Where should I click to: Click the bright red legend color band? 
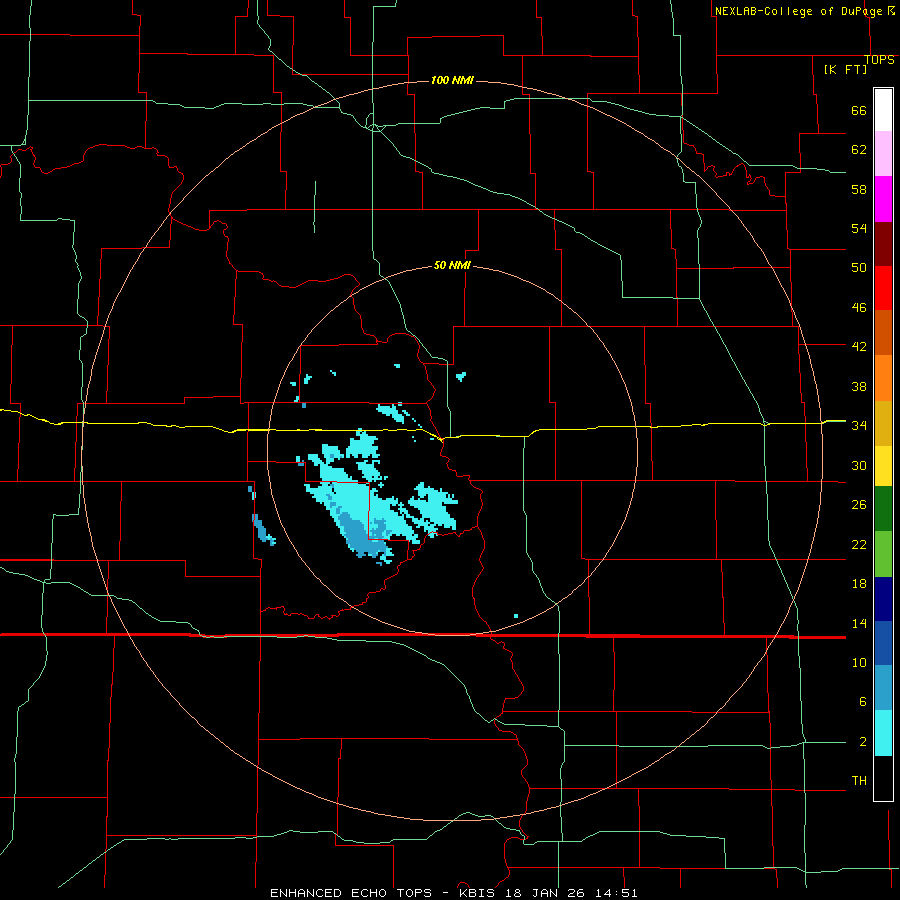point(883,288)
